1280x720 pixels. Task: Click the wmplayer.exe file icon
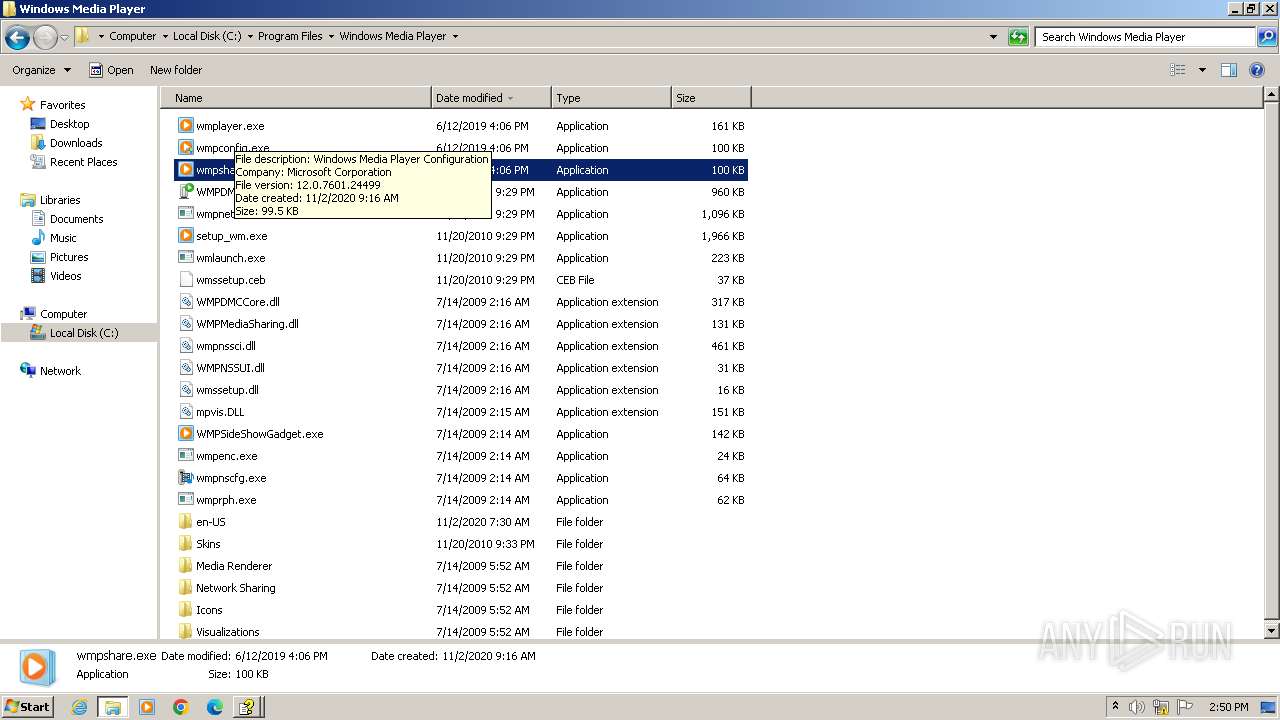(x=185, y=126)
